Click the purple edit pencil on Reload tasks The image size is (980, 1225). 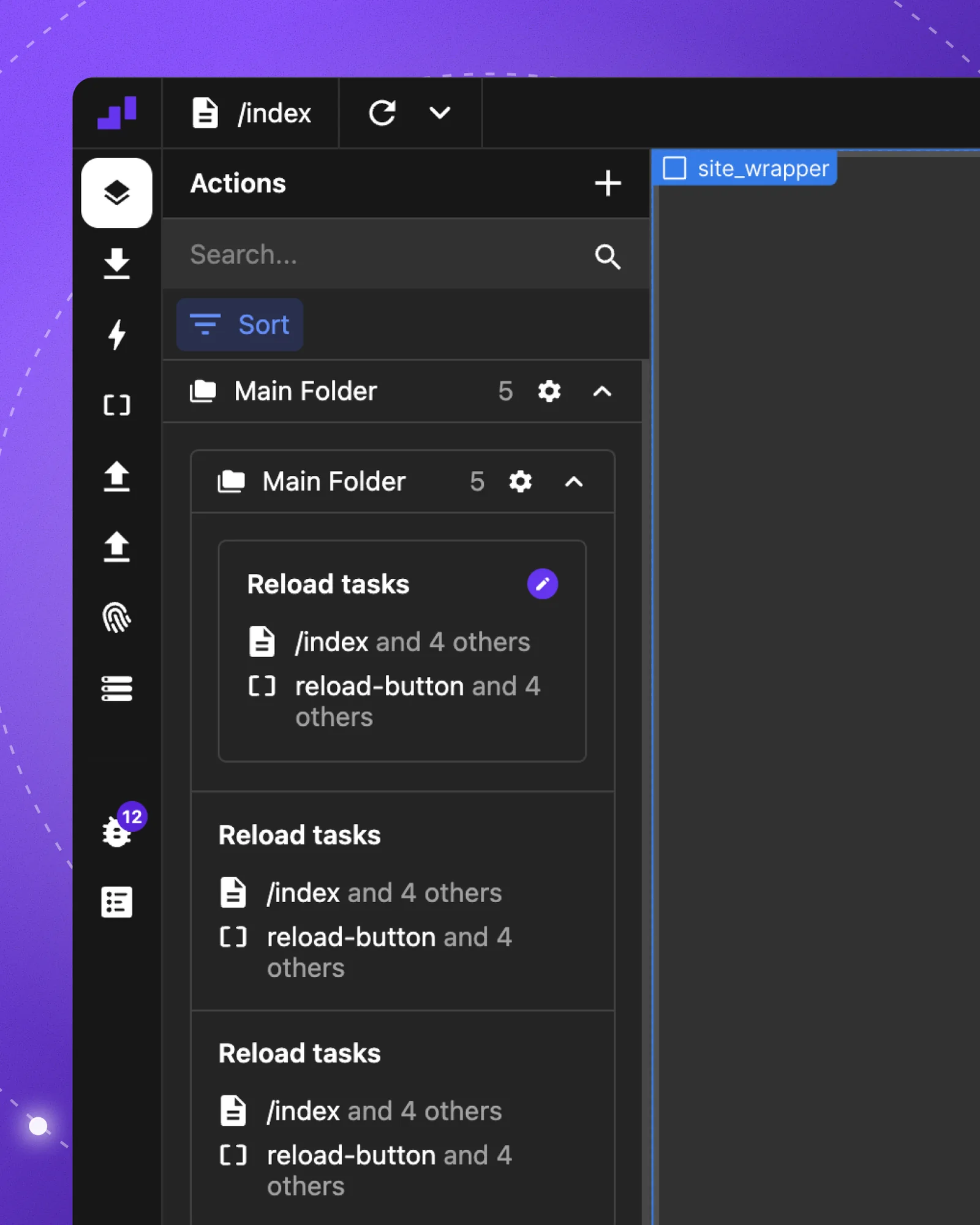(x=543, y=584)
